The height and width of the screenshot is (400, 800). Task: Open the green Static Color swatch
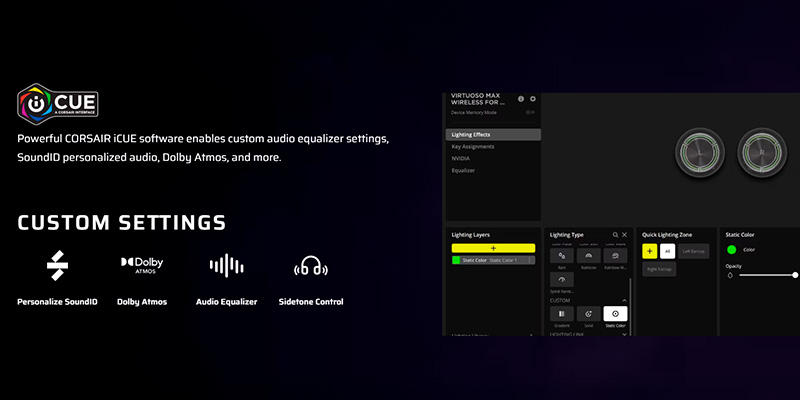click(732, 250)
